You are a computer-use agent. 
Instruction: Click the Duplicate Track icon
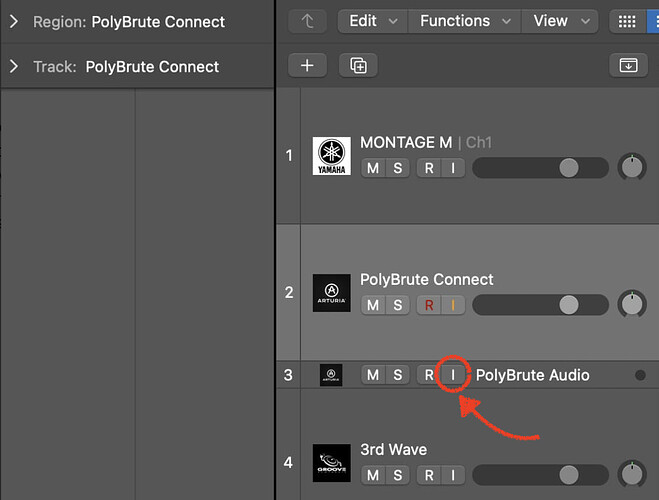[358, 66]
